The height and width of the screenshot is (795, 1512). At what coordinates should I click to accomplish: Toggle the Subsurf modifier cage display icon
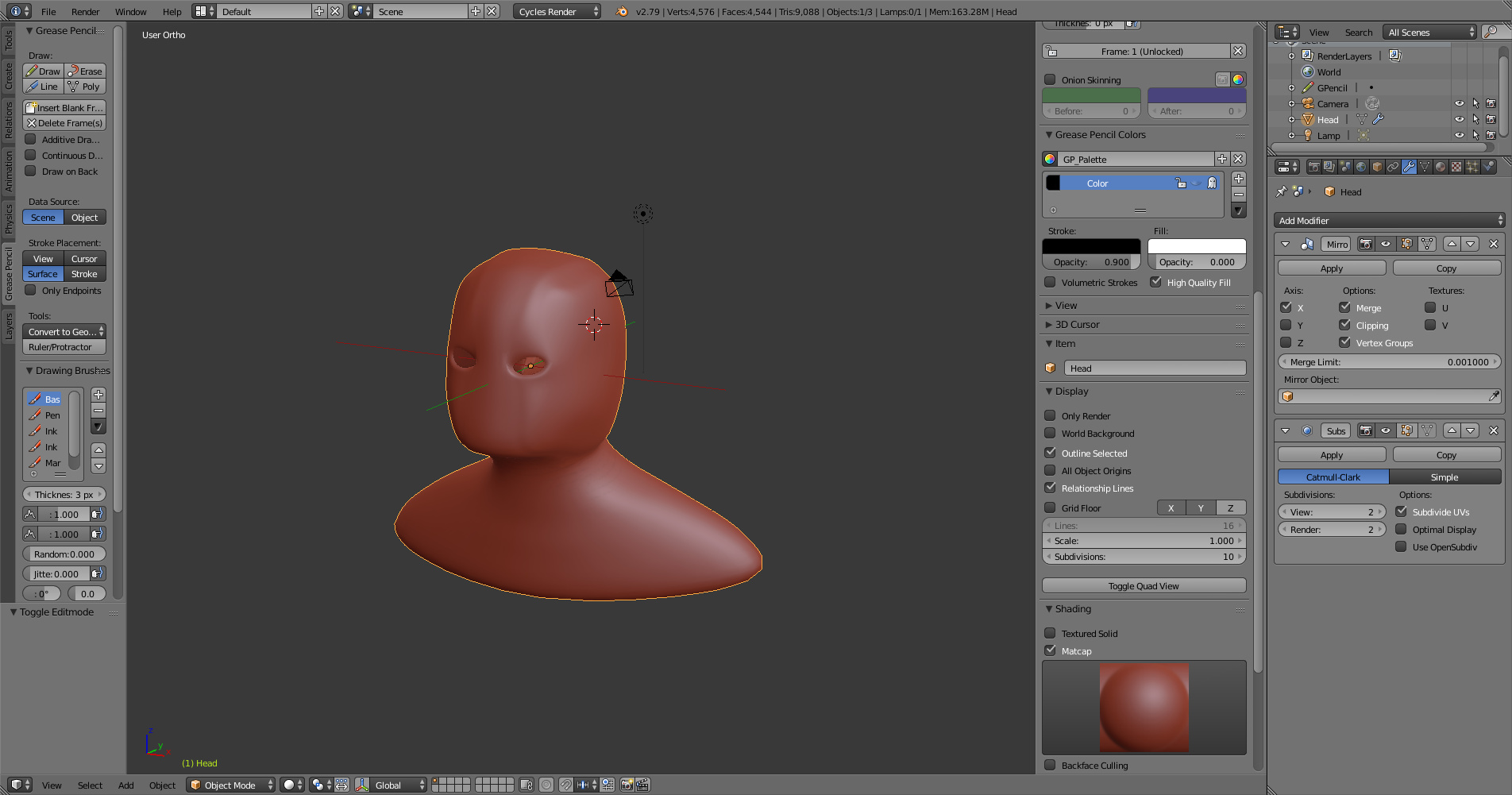click(1427, 430)
